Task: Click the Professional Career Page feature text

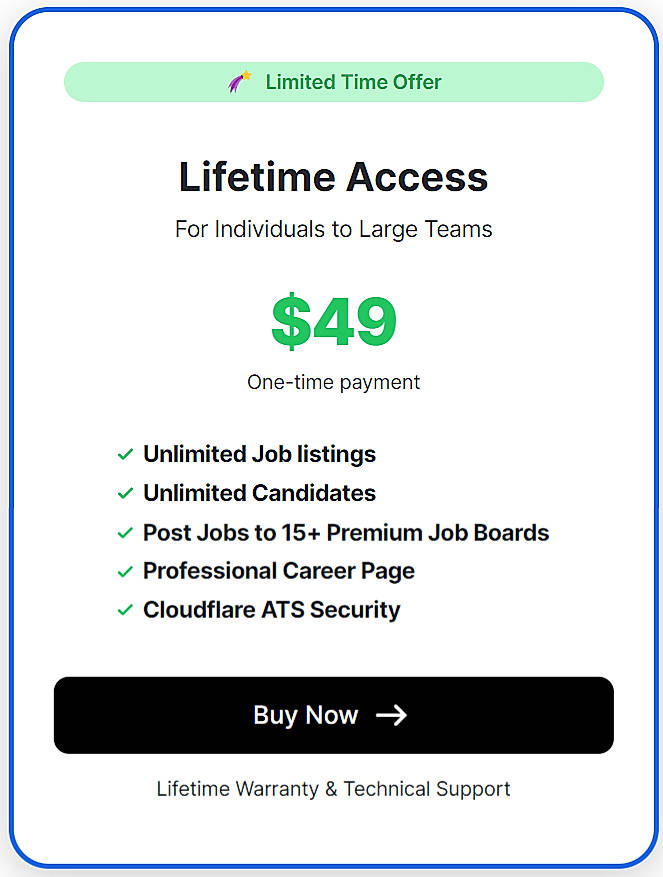Action: point(279,571)
